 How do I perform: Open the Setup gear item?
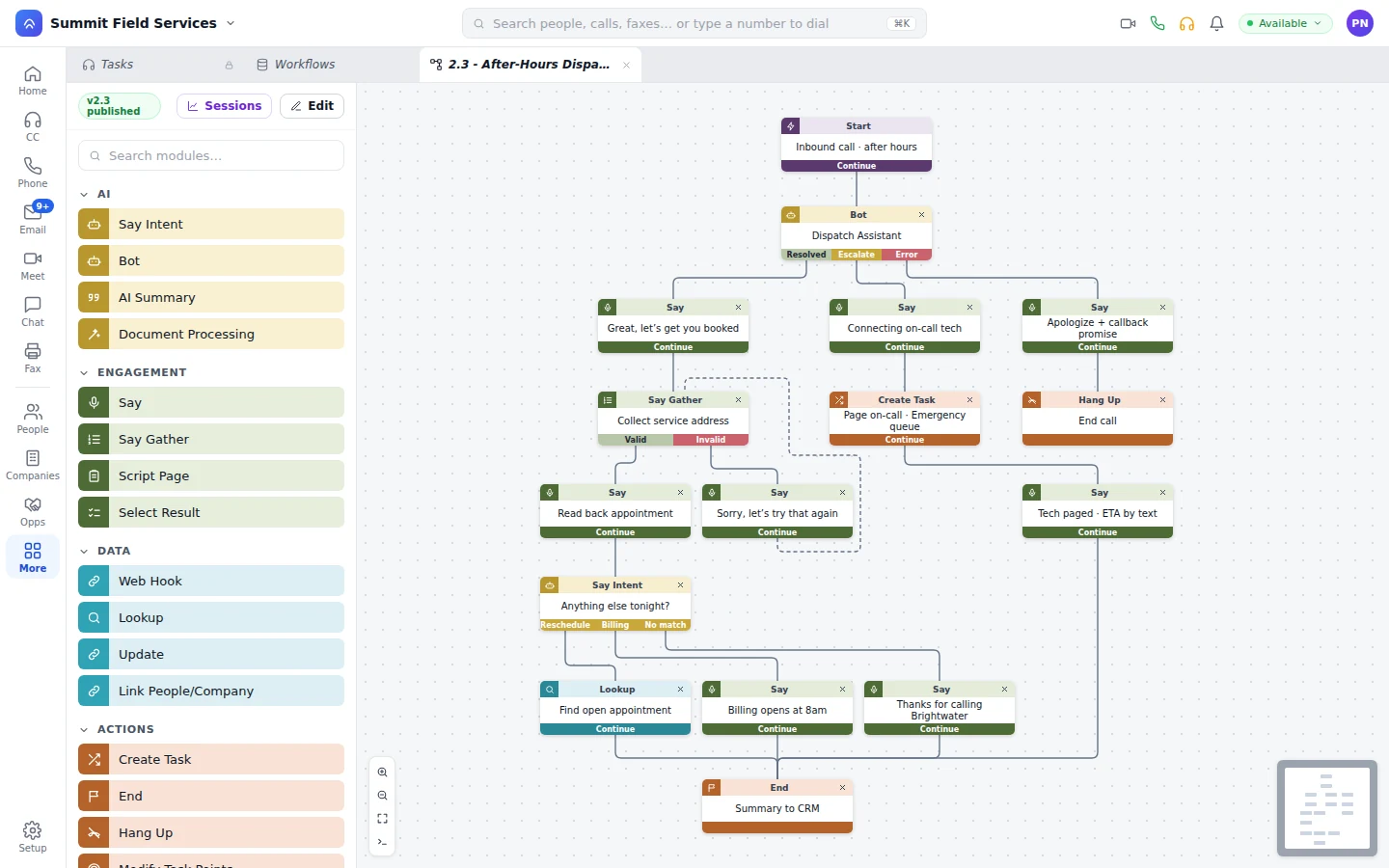click(x=33, y=837)
